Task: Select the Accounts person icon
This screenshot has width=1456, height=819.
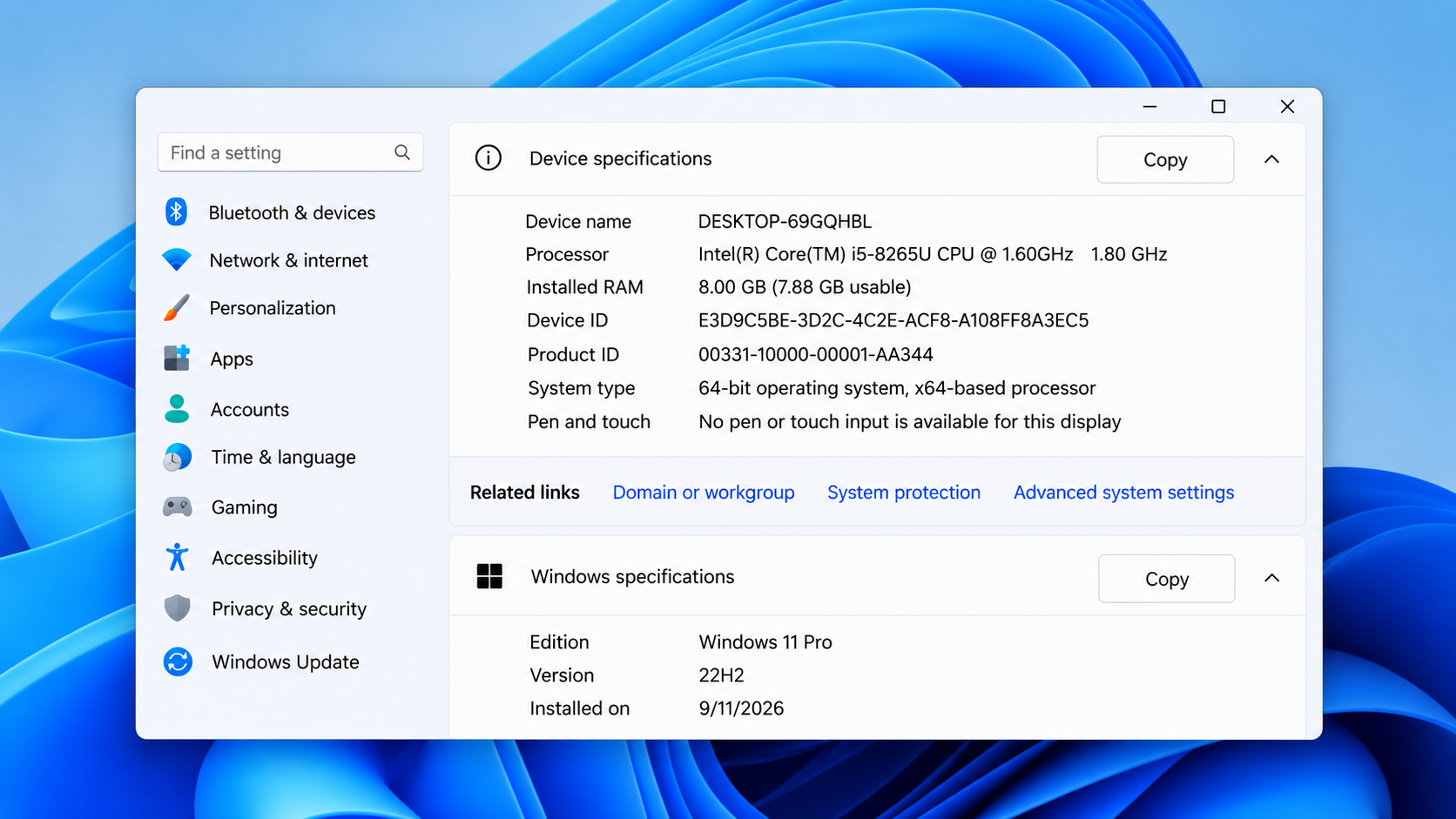Action: point(177,408)
